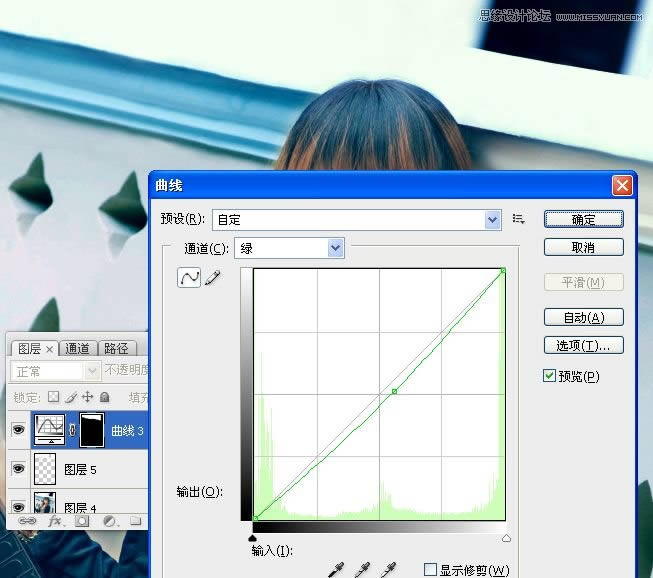Uncheck the 预览 preview checkbox
The image size is (653, 578).
tap(549, 376)
